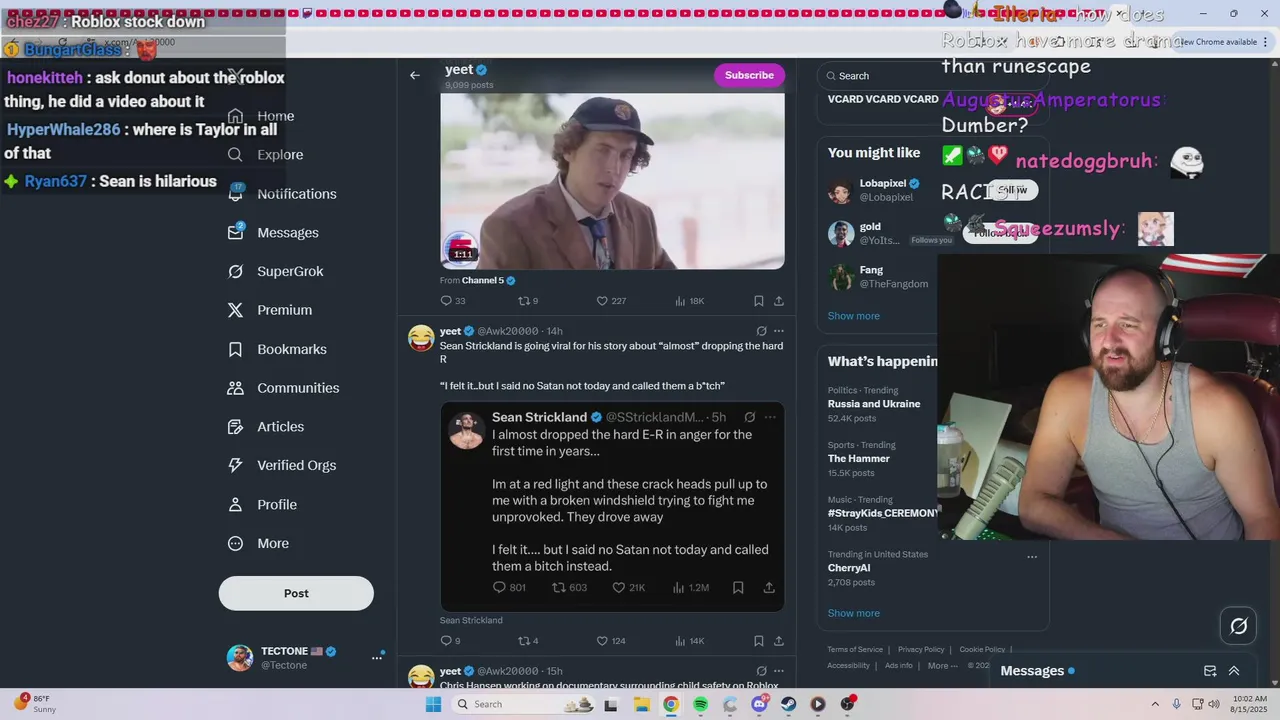1280x720 pixels.
Task: Show hidden system tray icons
Action: tap(1155, 704)
